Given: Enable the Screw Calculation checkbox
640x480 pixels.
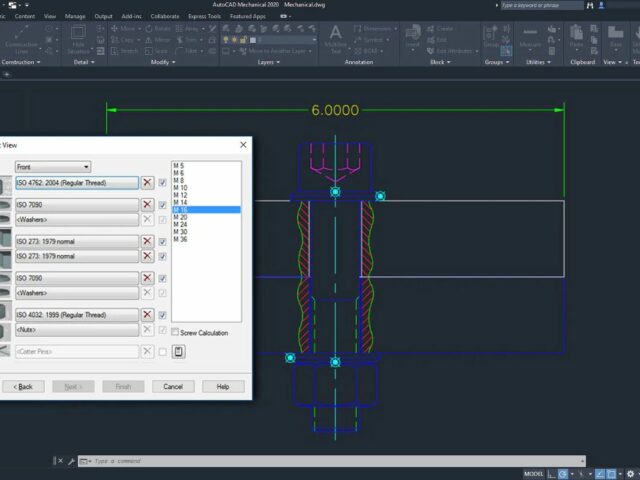Looking at the screenshot, I should click(x=175, y=333).
